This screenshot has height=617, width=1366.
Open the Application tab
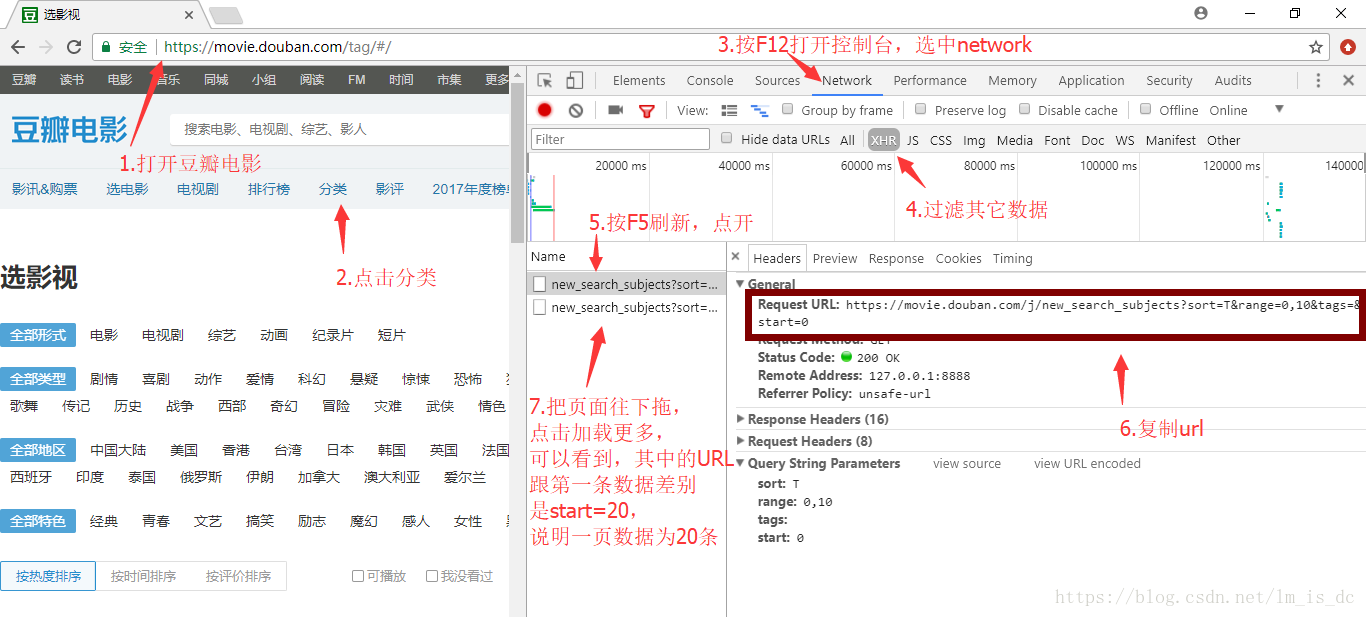pos(1091,80)
